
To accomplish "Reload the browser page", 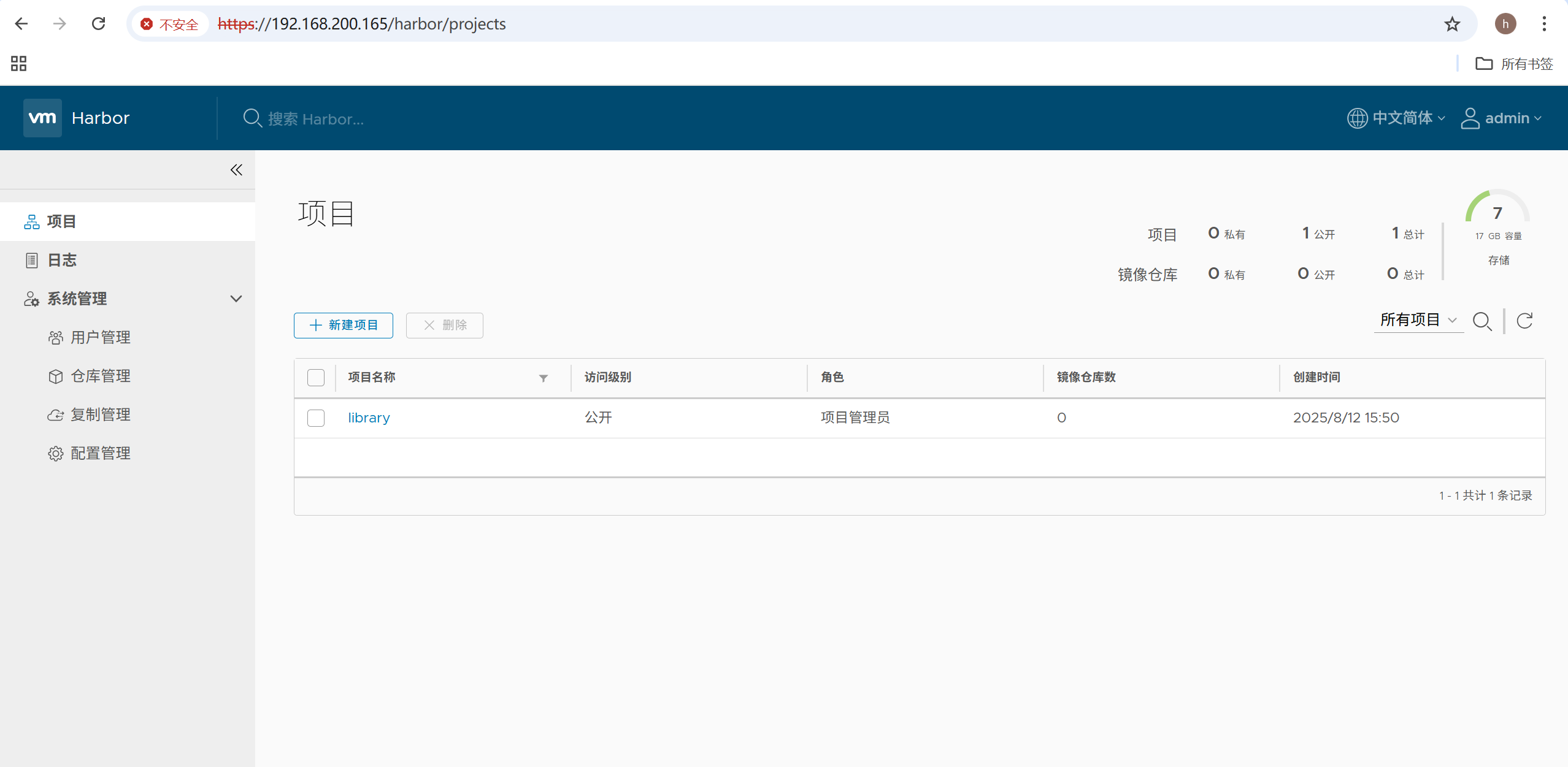I will click(98, 24).
